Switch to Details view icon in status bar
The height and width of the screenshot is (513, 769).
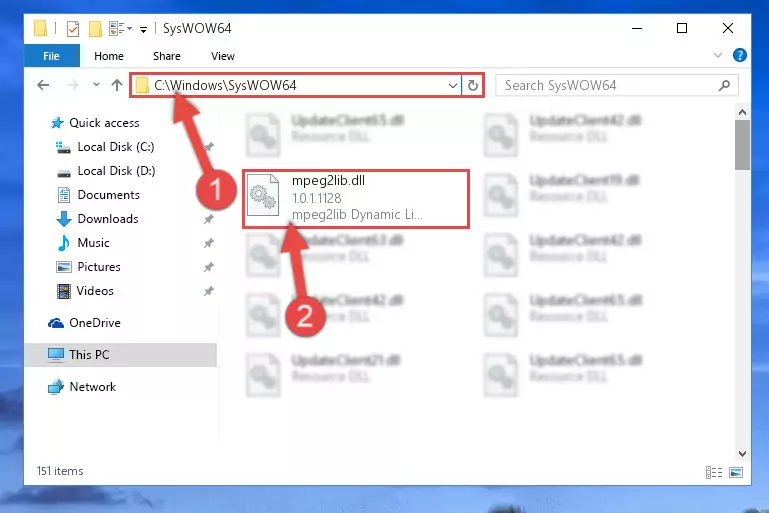click(x=714, y=472)
